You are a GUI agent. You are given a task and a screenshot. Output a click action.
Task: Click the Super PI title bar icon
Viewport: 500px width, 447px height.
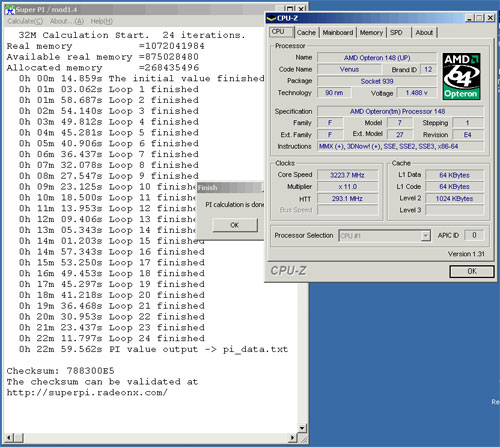click(9, 9)
